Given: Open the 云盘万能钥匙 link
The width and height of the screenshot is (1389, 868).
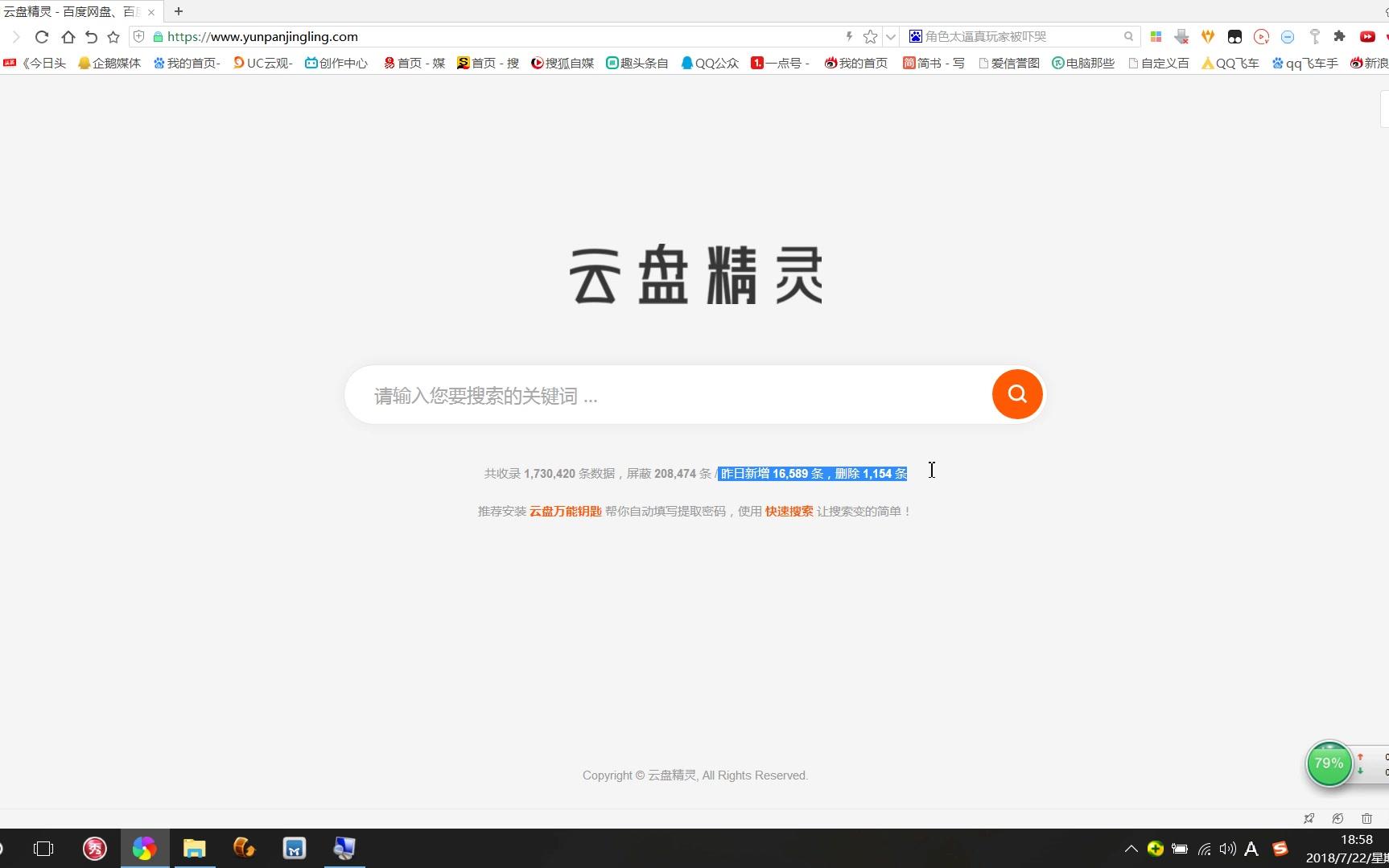Looking at the screenshot, I should 565,511.
